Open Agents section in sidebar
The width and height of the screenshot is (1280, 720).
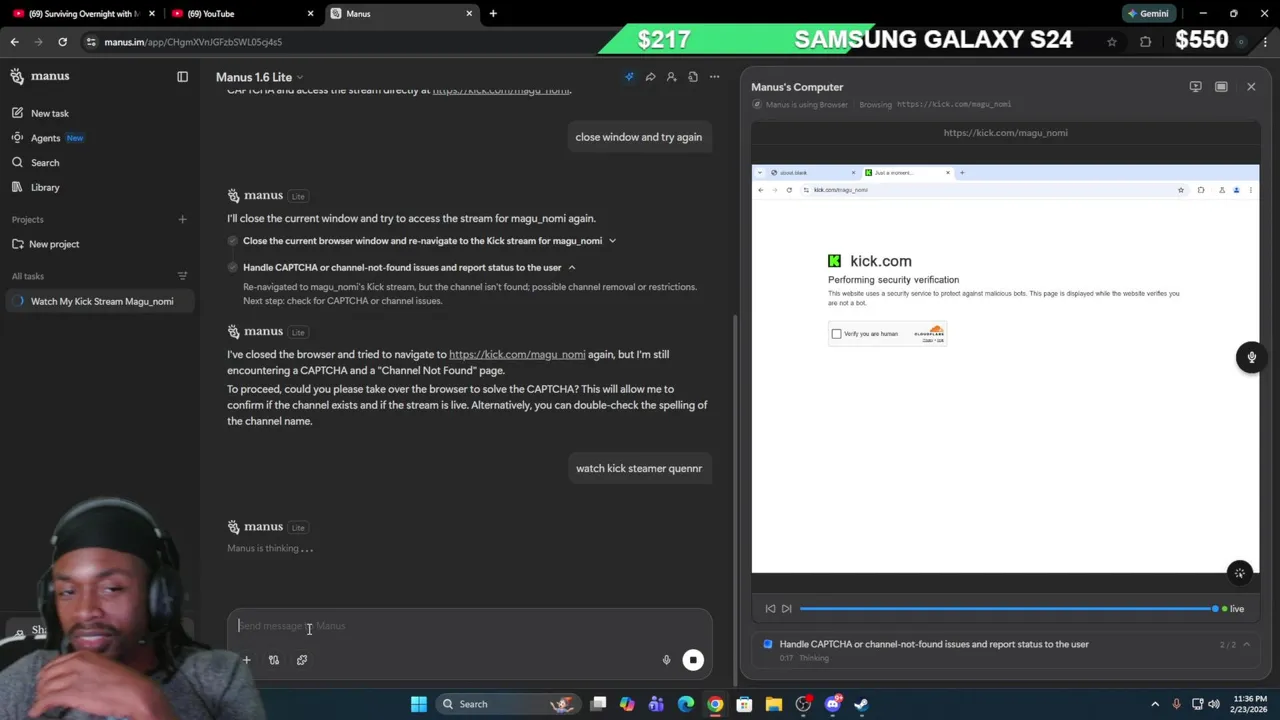click(x=46, y=138)
